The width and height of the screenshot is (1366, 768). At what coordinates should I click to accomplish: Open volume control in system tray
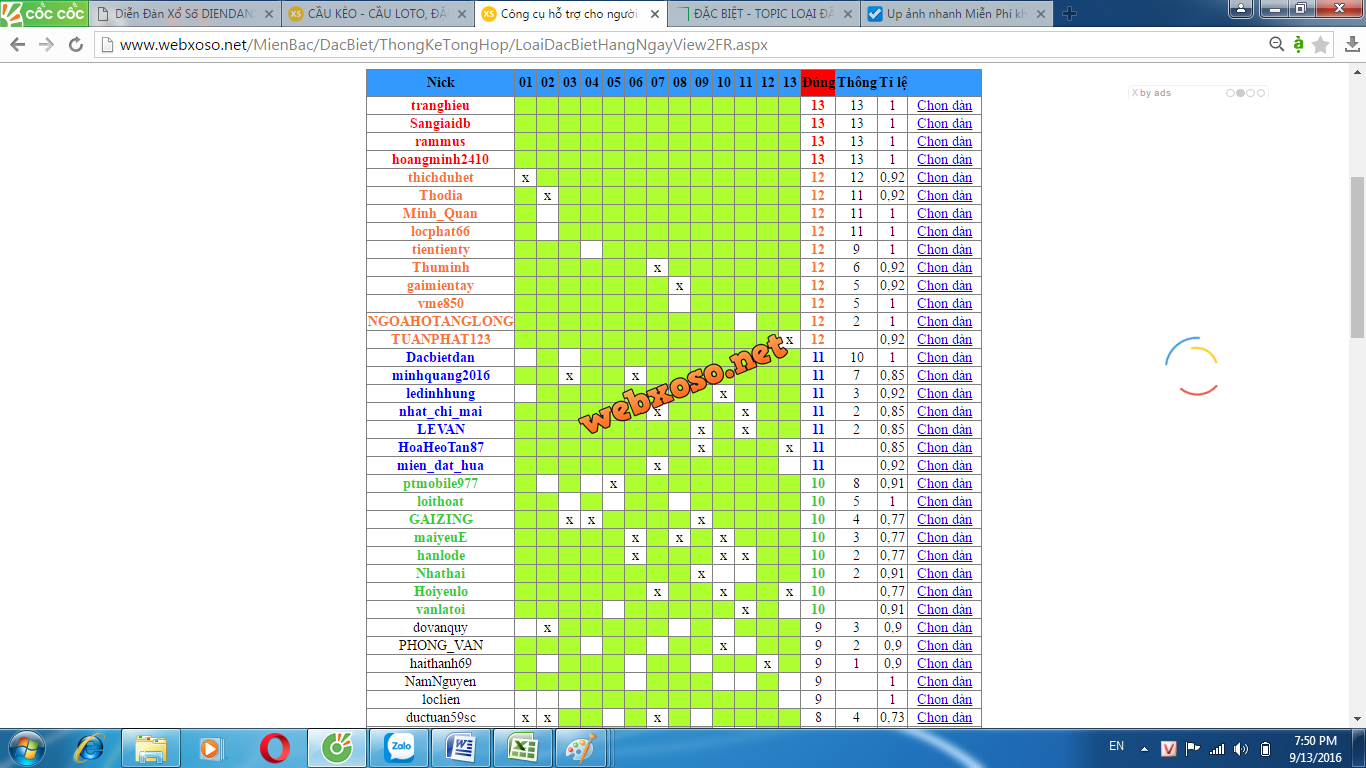[1241, 748]
